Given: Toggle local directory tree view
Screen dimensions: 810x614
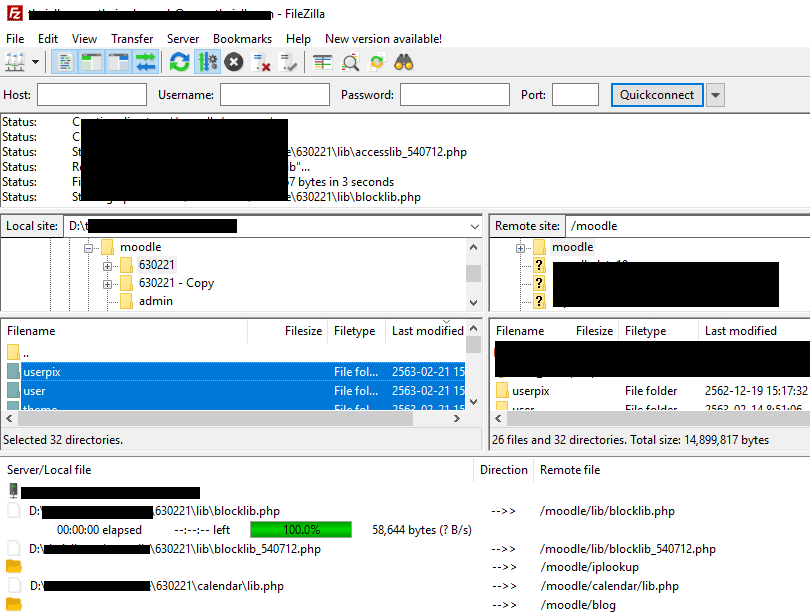Looking at the screenshot, I should click(x=92, y=62).
